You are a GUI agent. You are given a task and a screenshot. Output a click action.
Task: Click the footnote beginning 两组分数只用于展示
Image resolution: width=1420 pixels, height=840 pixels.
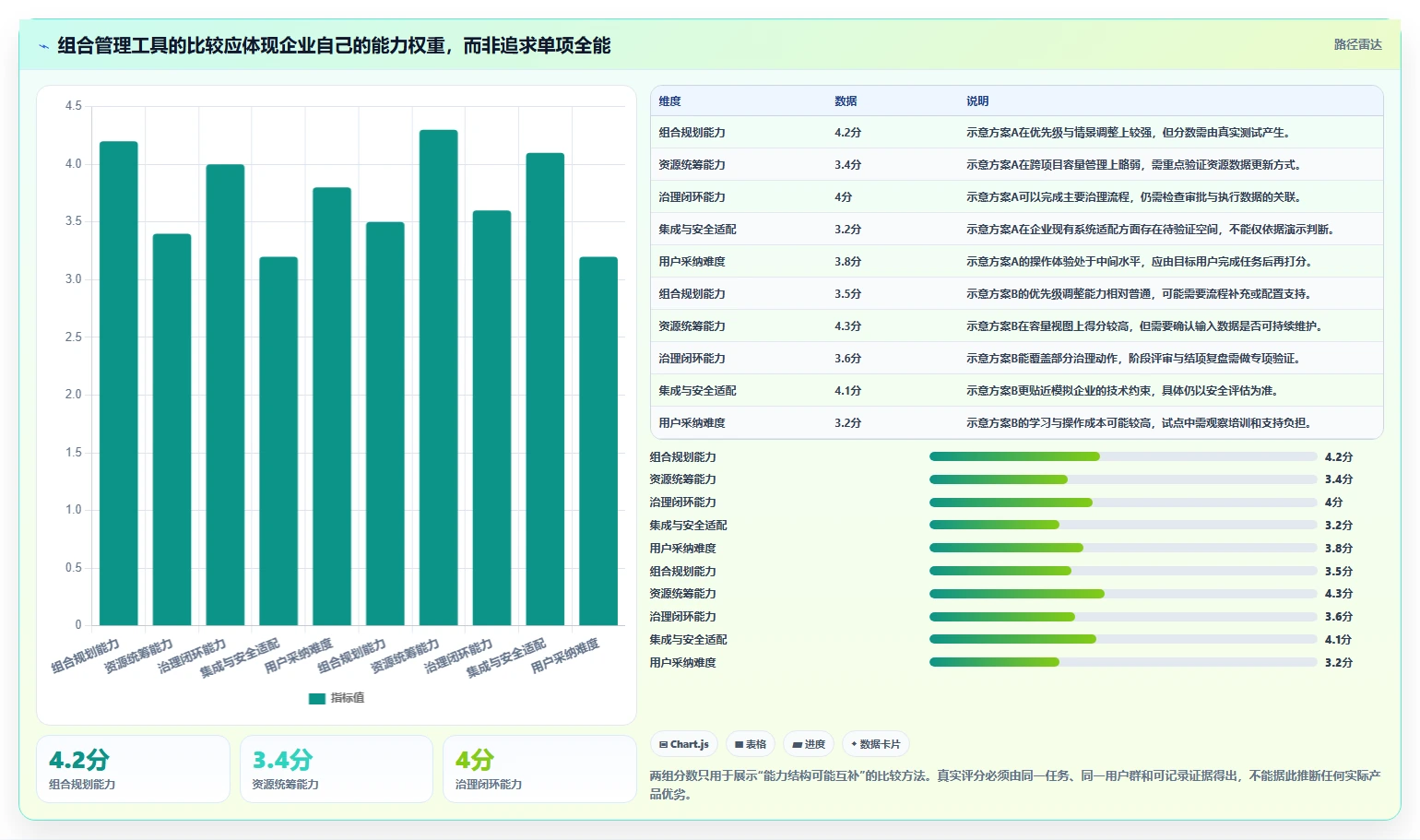pos(1015,785)
